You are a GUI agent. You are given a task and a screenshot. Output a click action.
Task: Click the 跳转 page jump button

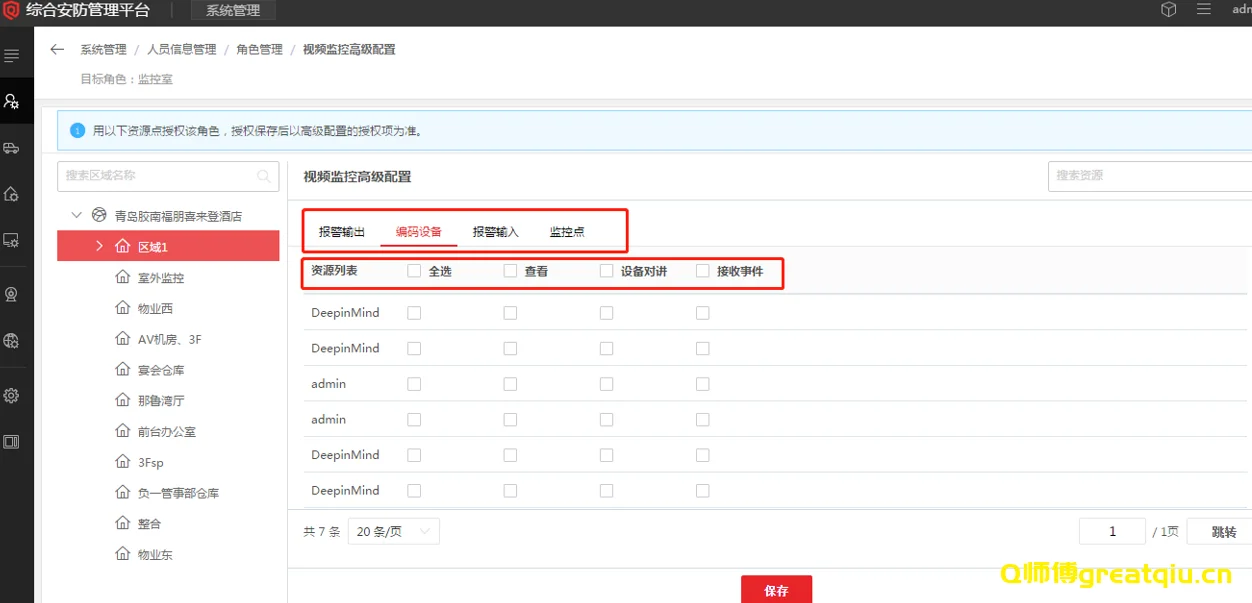point(1223,532)
